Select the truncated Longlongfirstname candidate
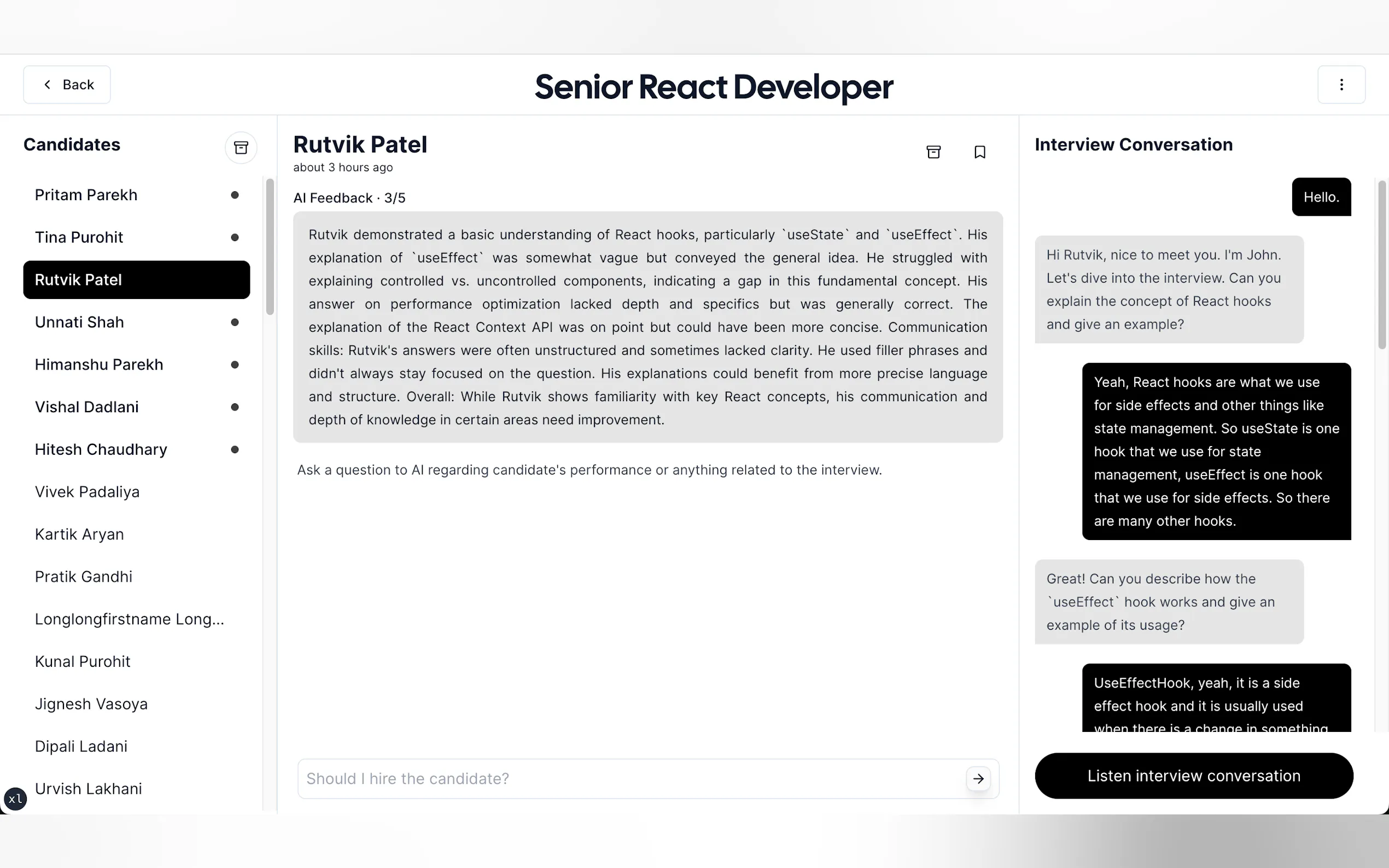 129,619
